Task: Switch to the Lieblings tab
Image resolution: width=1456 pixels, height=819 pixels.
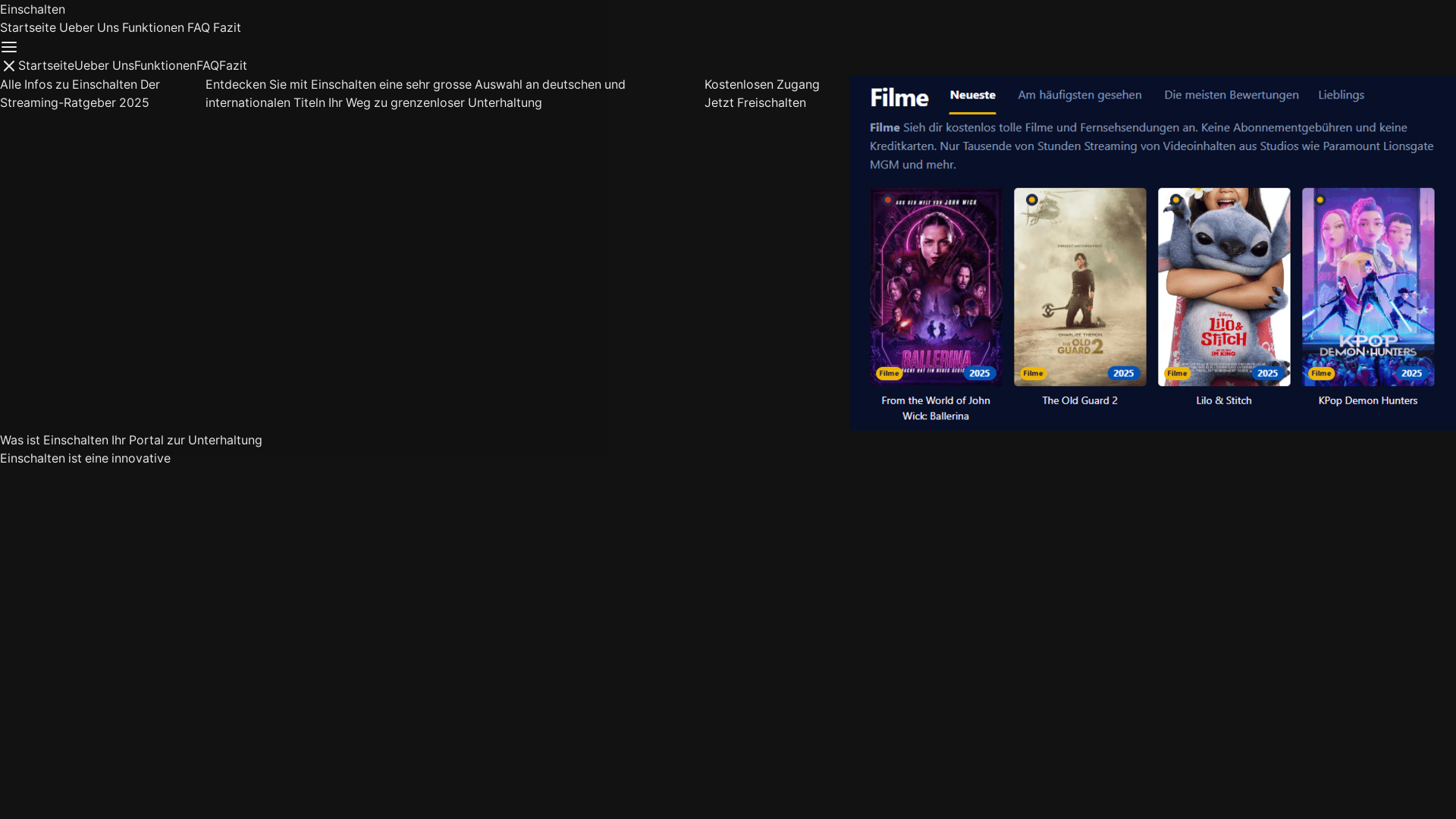Action: click(1341, 95)
